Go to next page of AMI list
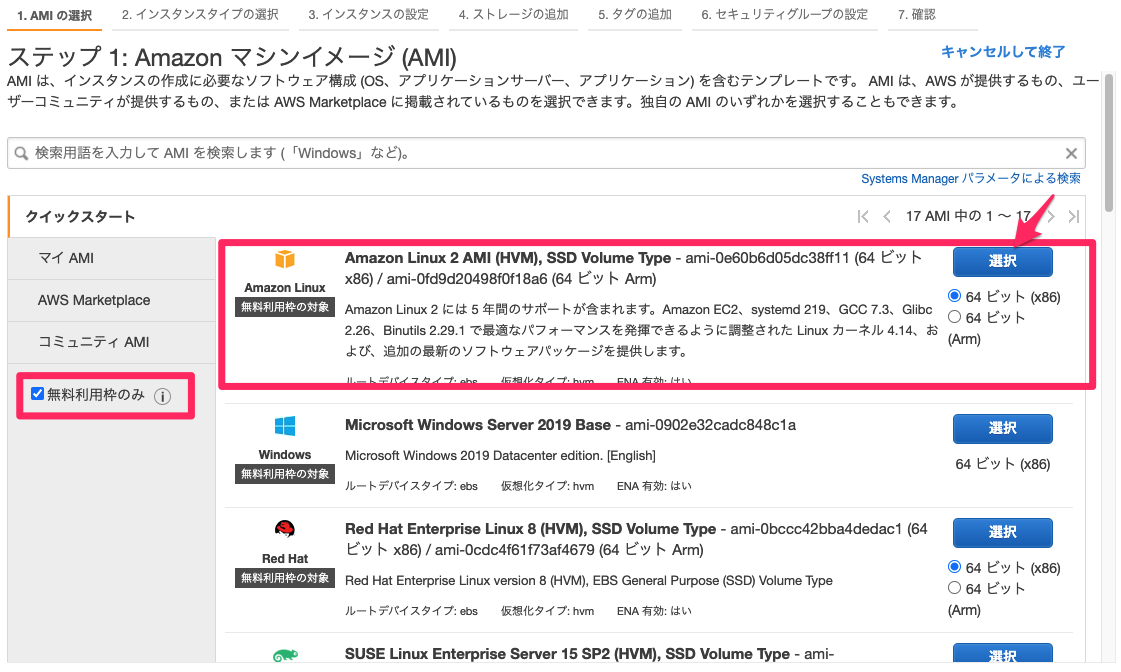The width and height of the screenshot is (1121, 672). pyautogui.click(x=1050, y=217)
